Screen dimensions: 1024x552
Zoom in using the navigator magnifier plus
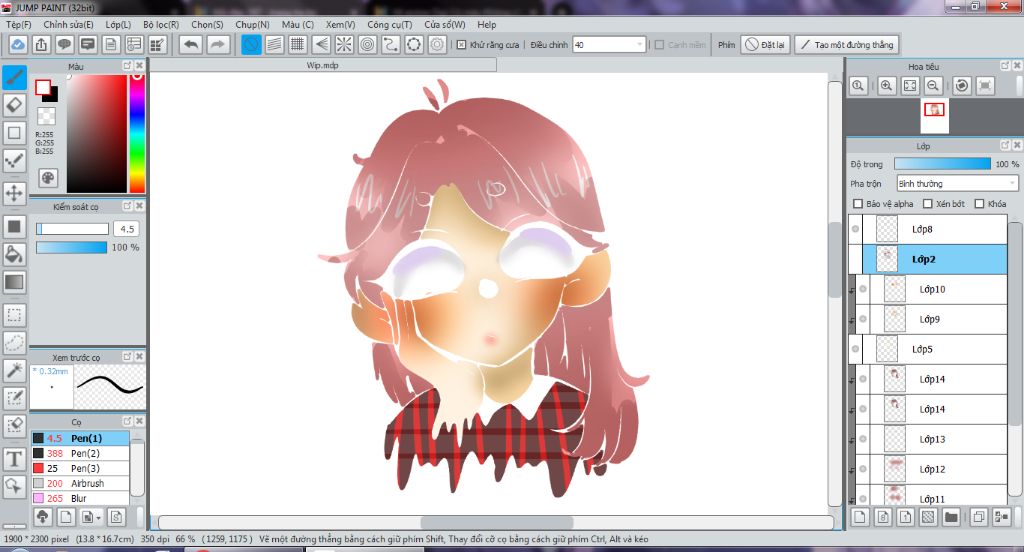[886, 86]
